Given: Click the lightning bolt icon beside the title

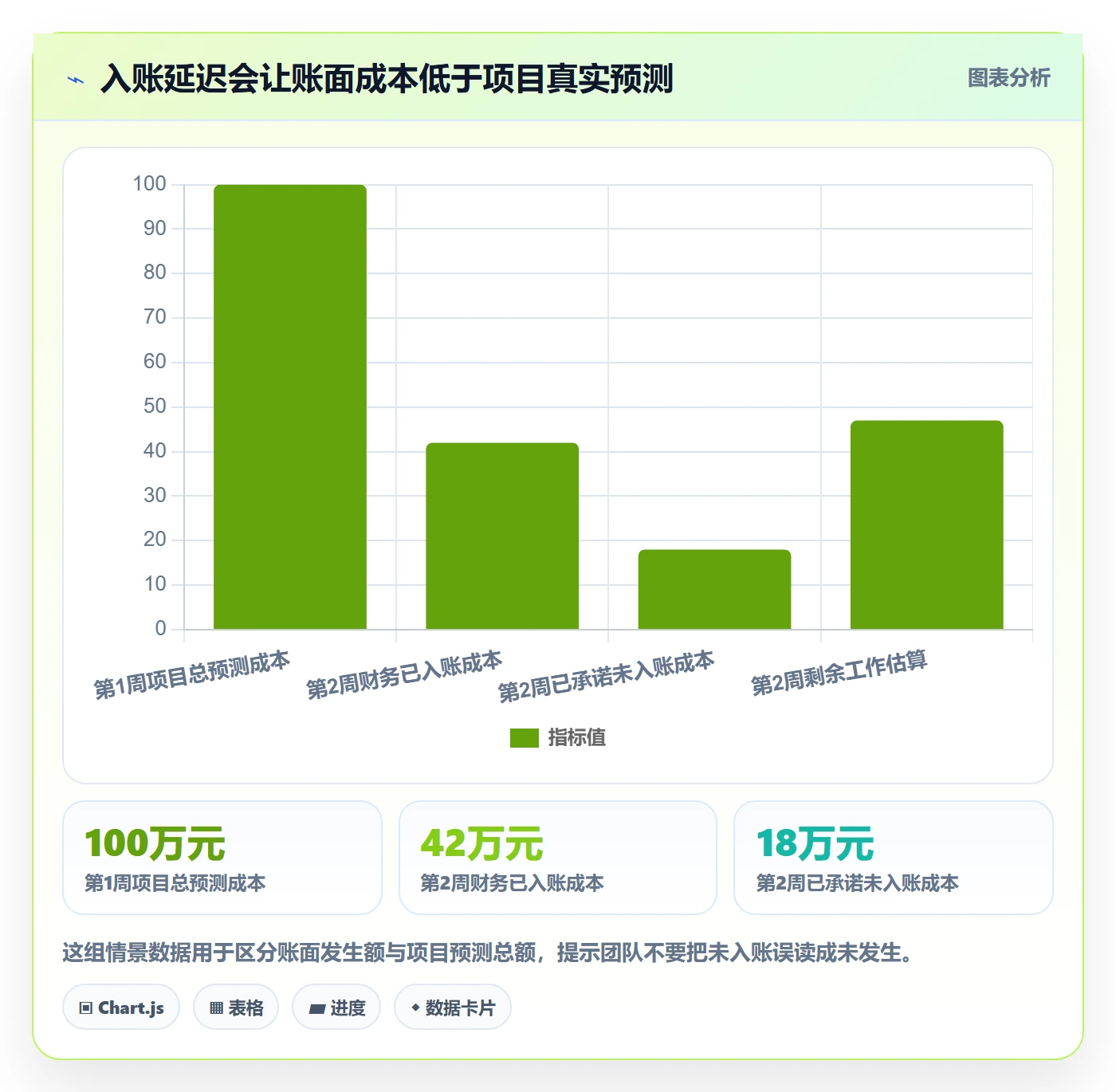Looking at the screenshot, I should [x=76, y=80].
